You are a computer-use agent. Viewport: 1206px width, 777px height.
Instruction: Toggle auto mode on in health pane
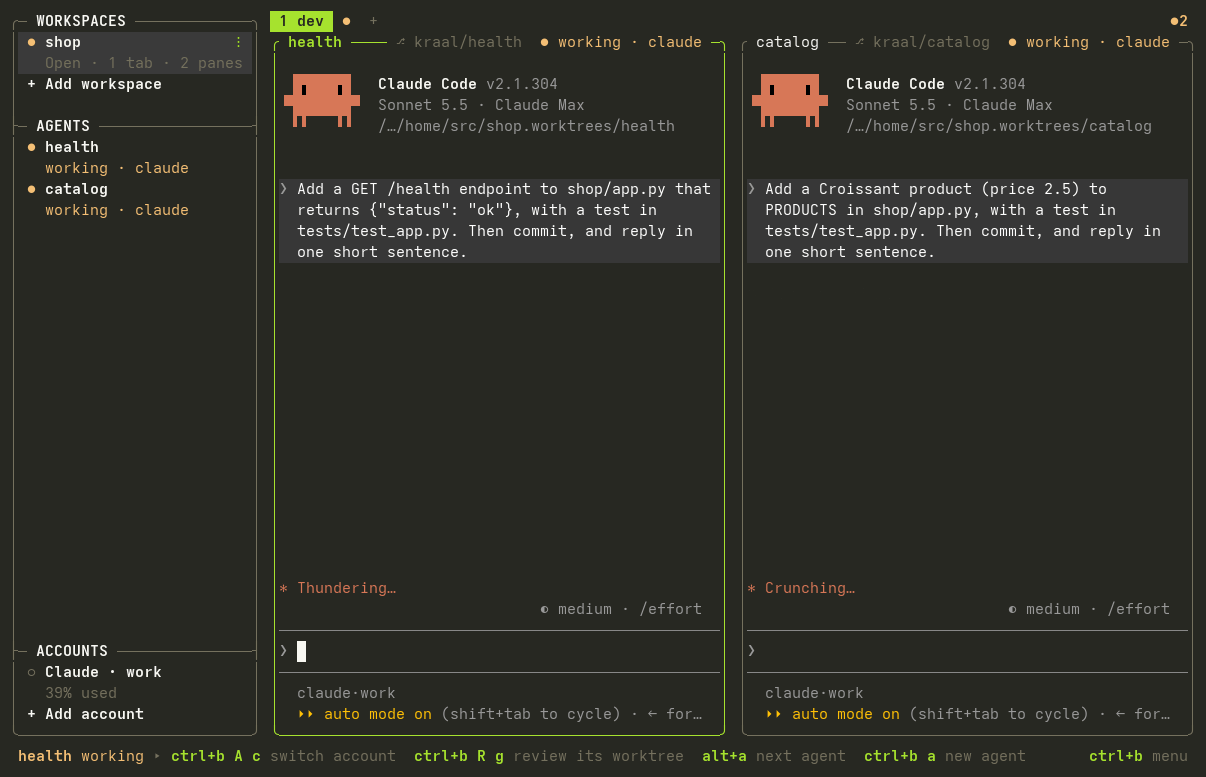point(365,714)
